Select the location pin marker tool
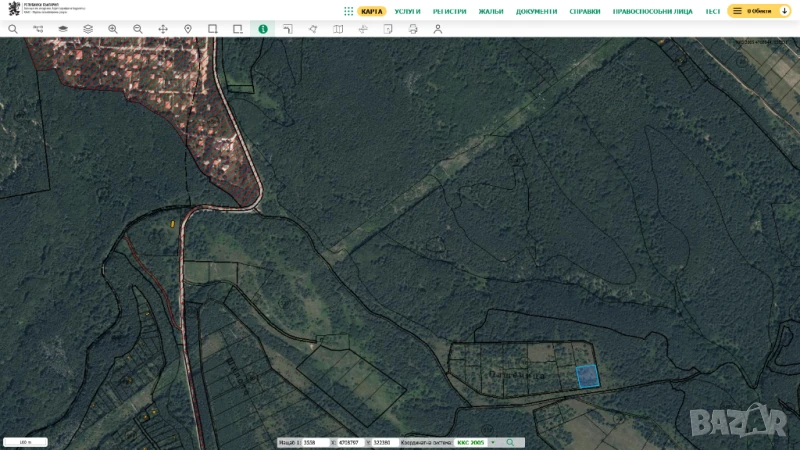Image resolution: width=800 pixels, height=450 pixels. click(x=188, y=29)
